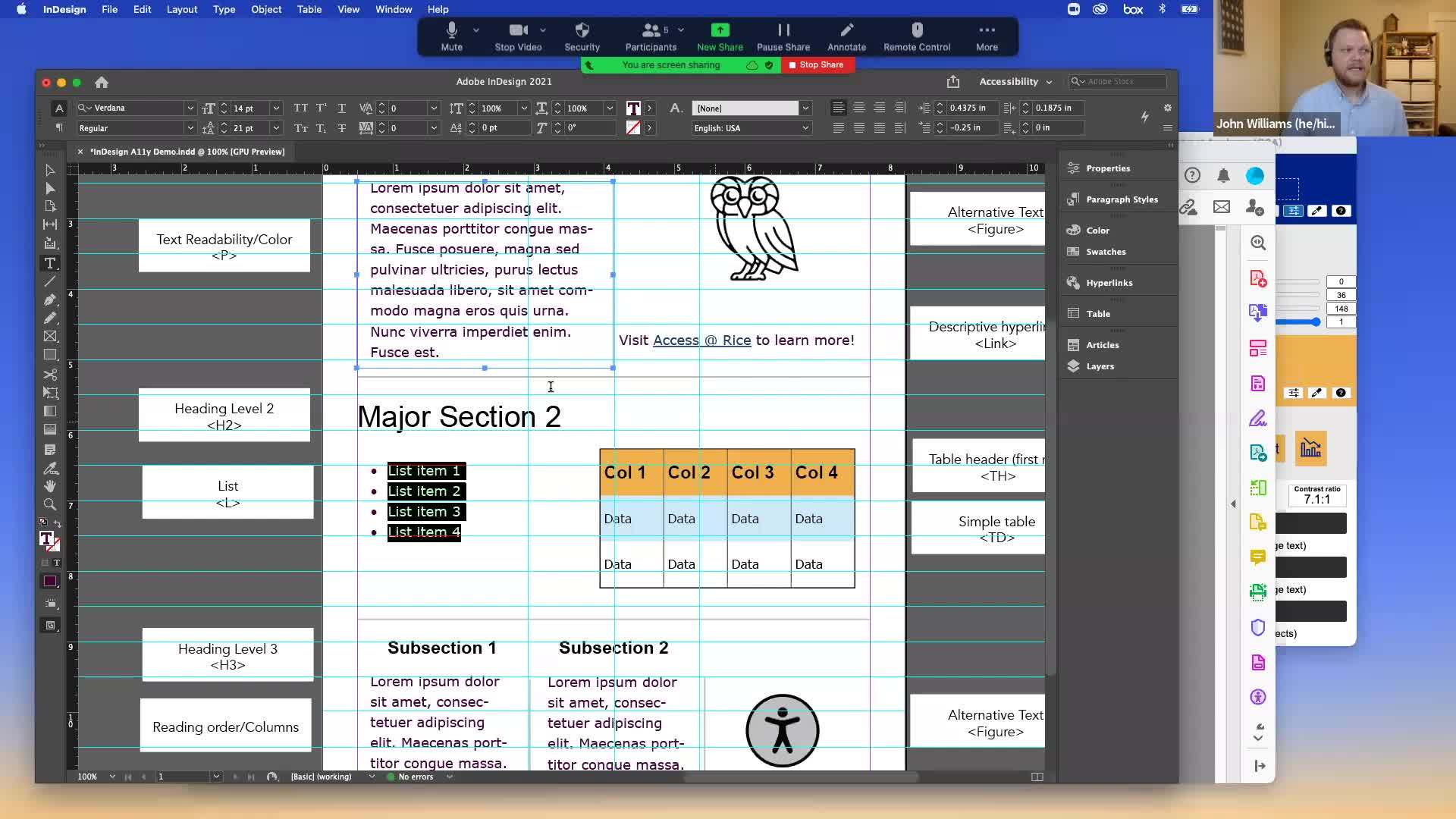
Task: Click the Character Formatting Controls icon
Action: (59, 108)
